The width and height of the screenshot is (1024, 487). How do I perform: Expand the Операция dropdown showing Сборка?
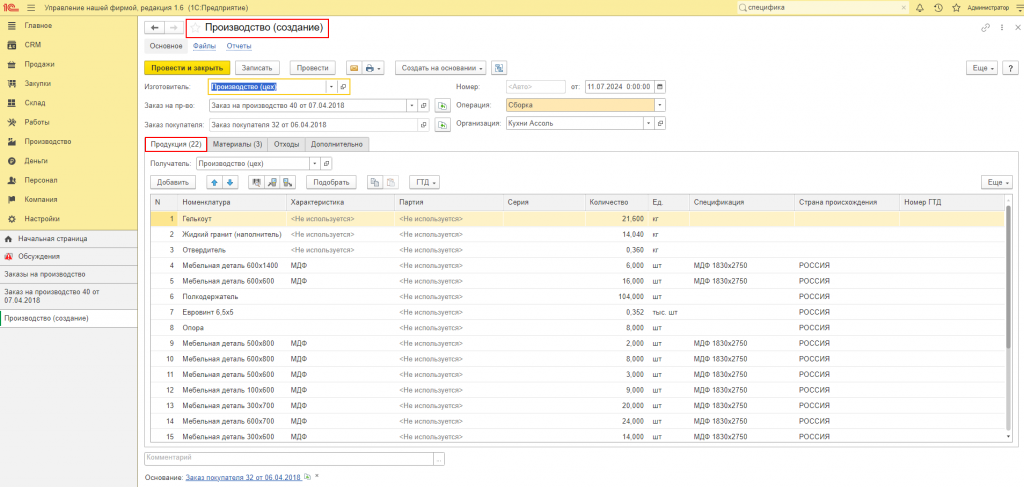pos(660,105)
